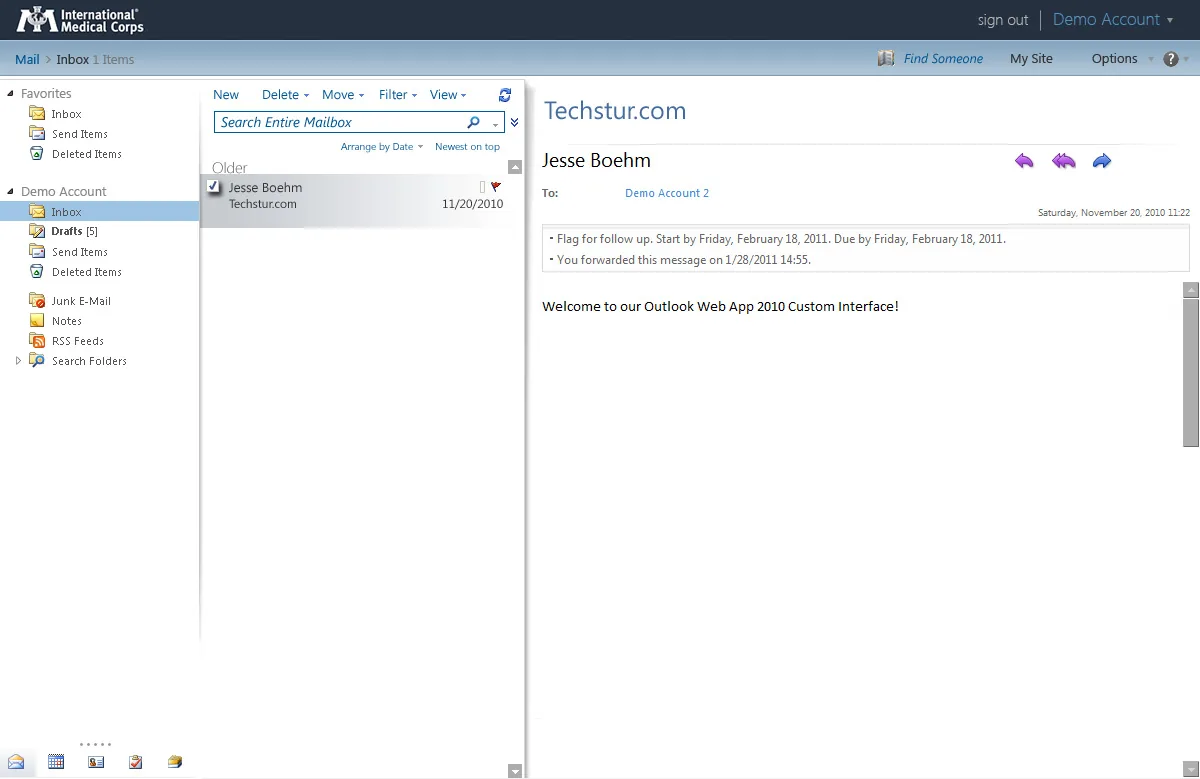Click the search magnifier icon
Image resolution: width=1200 pixels, height=779 pixels.
click(x=474, y=122)
